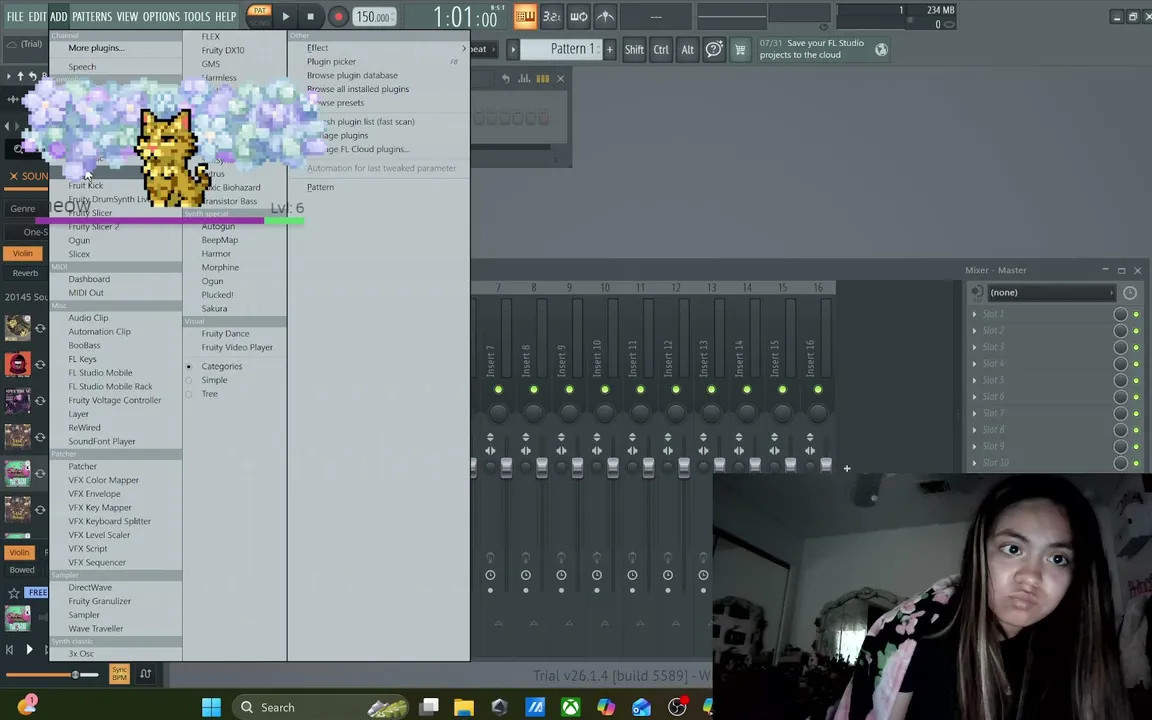The image size is (1152, 720).
Task: Click the Reverb tag in the browser
Action: point(25,273)
